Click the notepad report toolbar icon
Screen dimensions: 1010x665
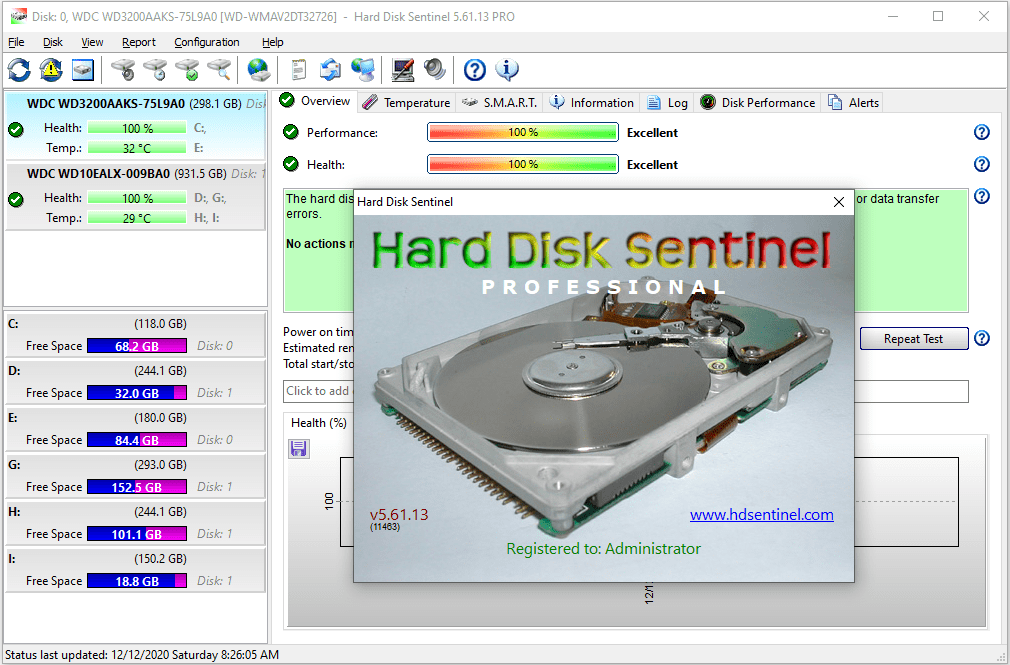click(298, 70)
